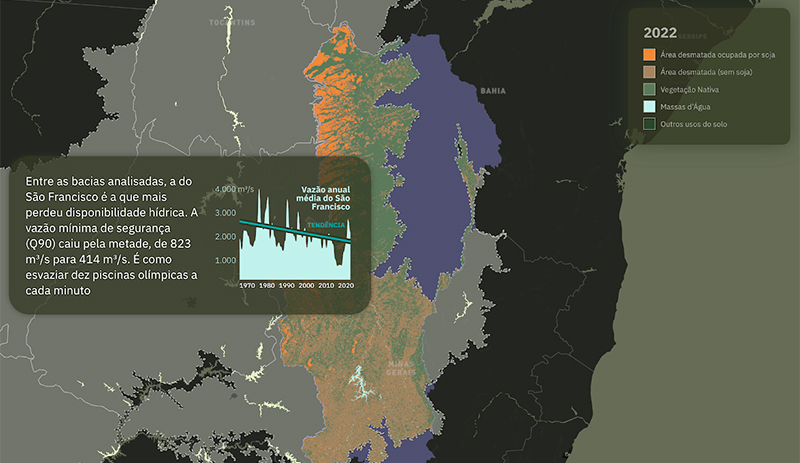Viewport: 800px width, 463px height.
Task: Click the orange soy deforestation legend swatch
Action: [649, 54]
